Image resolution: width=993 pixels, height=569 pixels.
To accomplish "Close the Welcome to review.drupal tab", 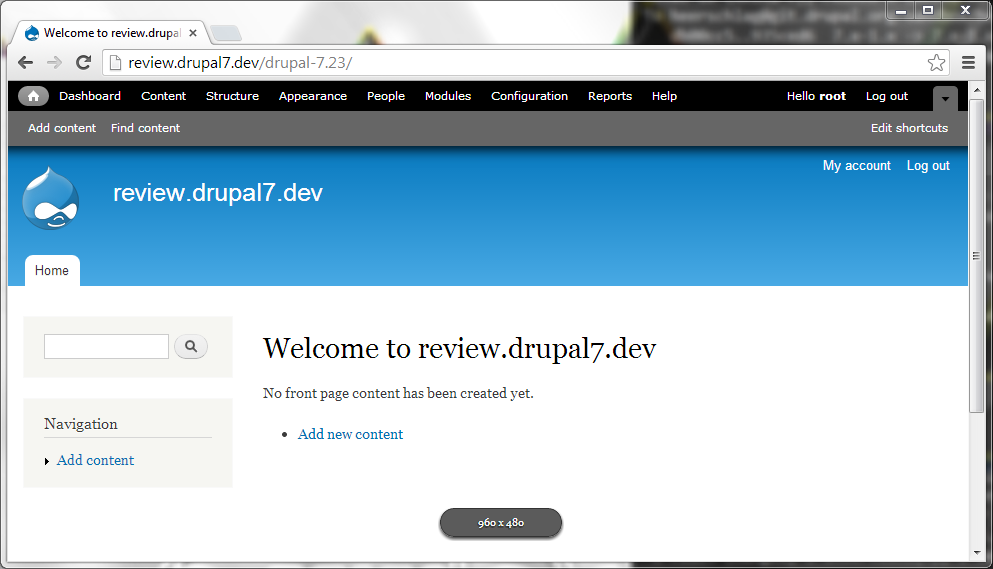I will point(193,33).
